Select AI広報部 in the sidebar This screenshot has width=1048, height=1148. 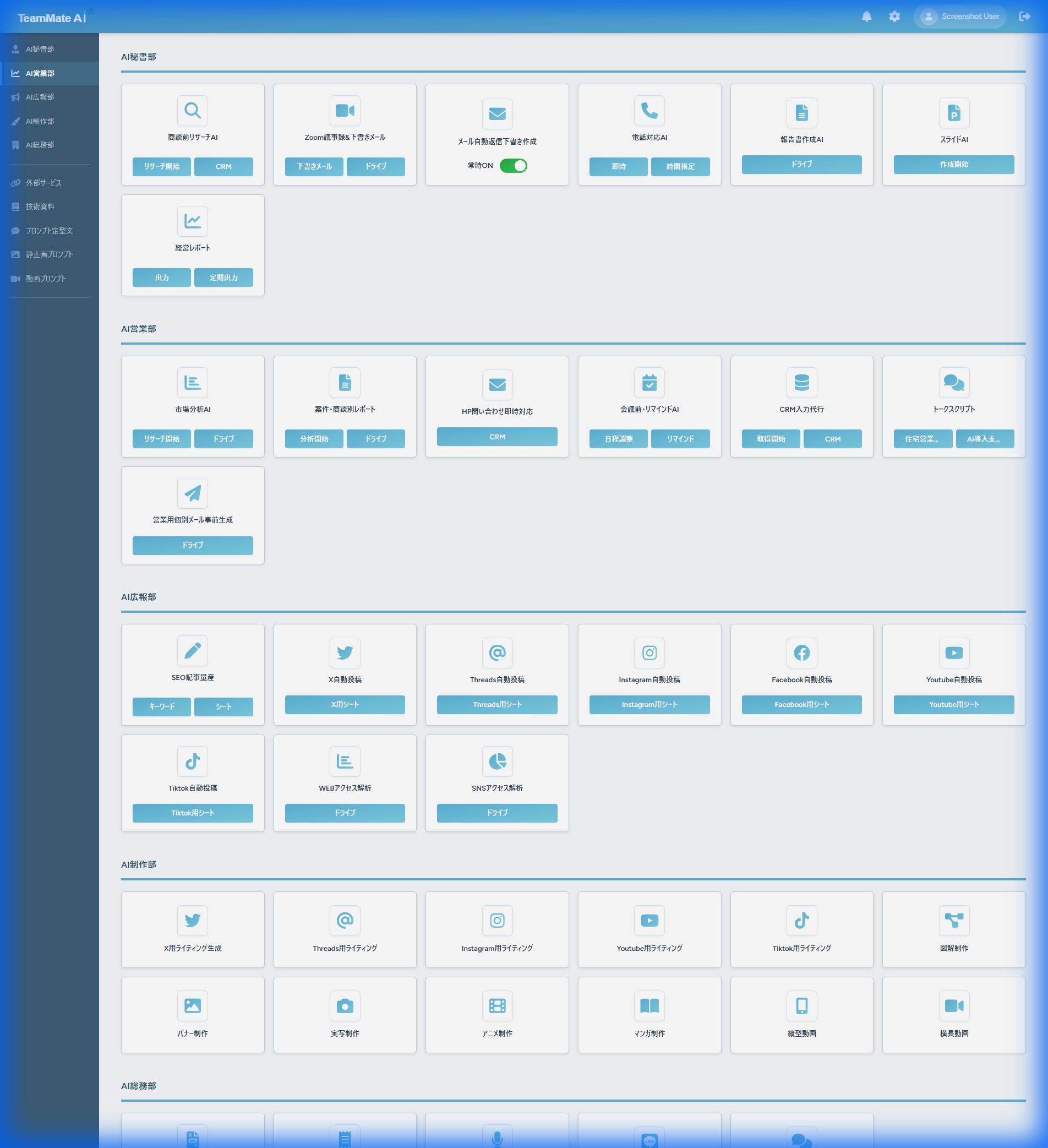(39, 97)
